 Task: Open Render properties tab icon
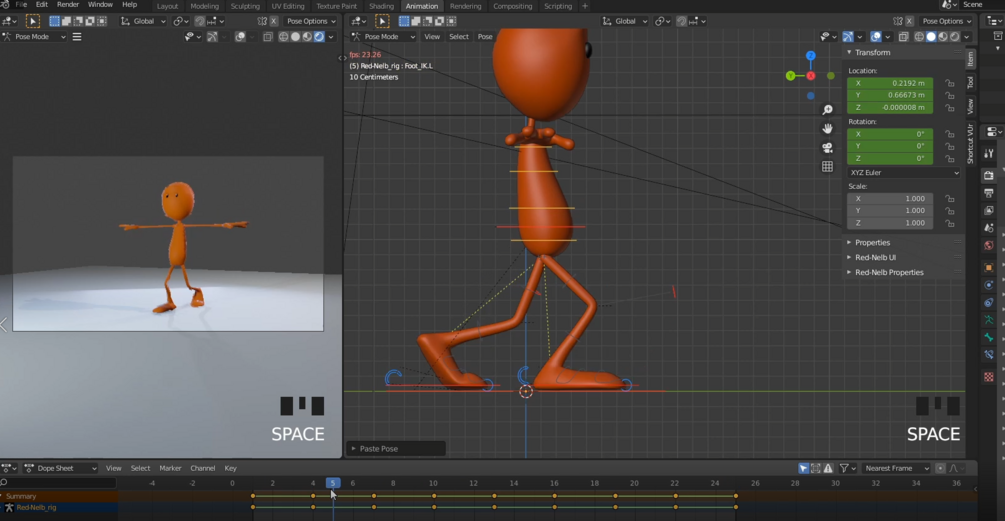(989, 176)
